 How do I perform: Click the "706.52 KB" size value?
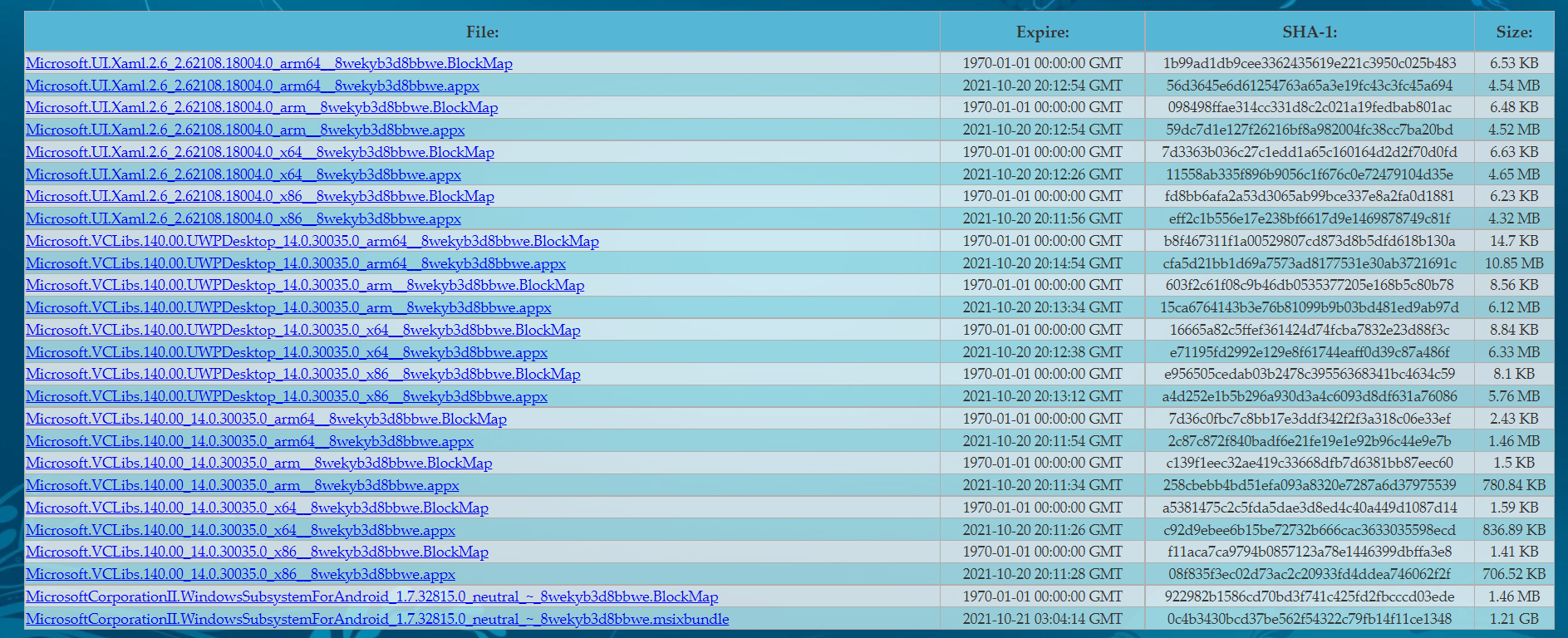pyautogui.click(x=1514, y=574)
